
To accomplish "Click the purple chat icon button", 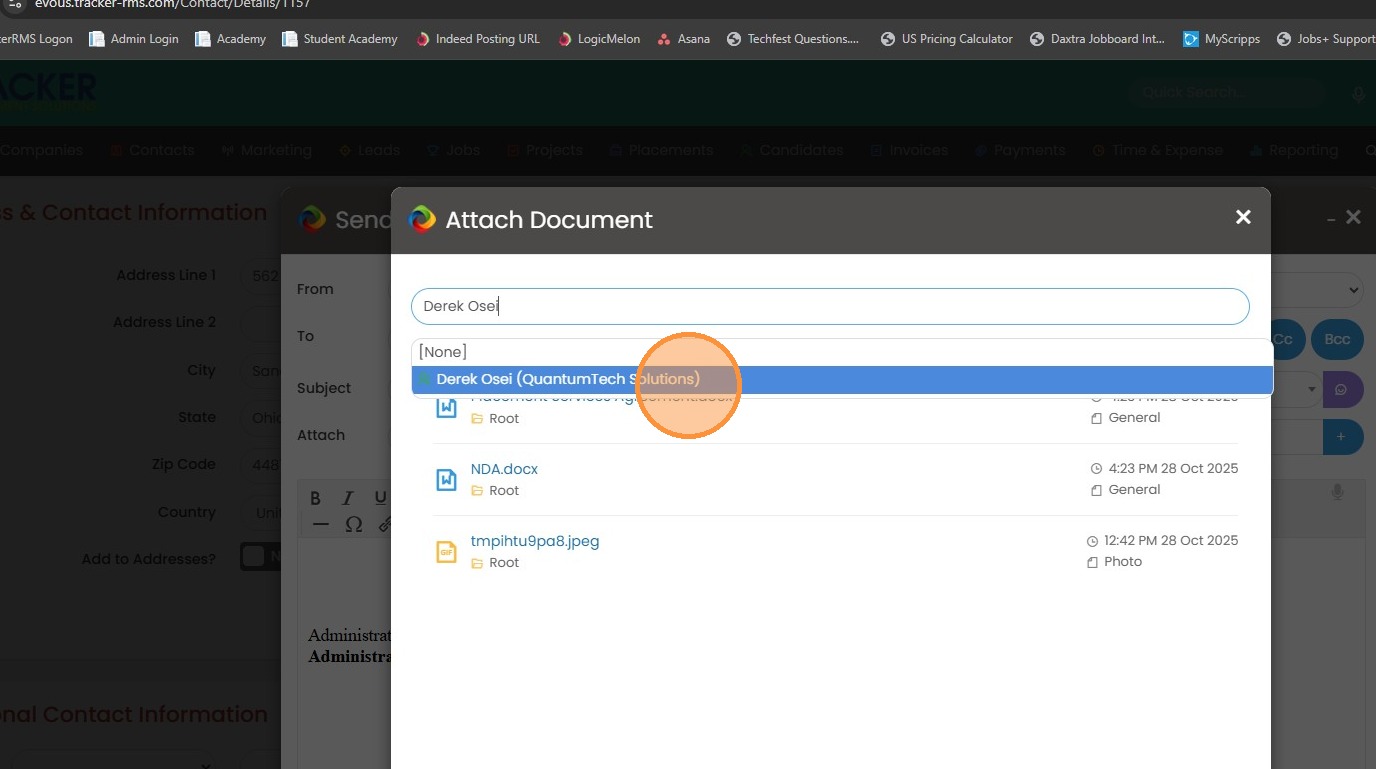I will coord(1343,389).
